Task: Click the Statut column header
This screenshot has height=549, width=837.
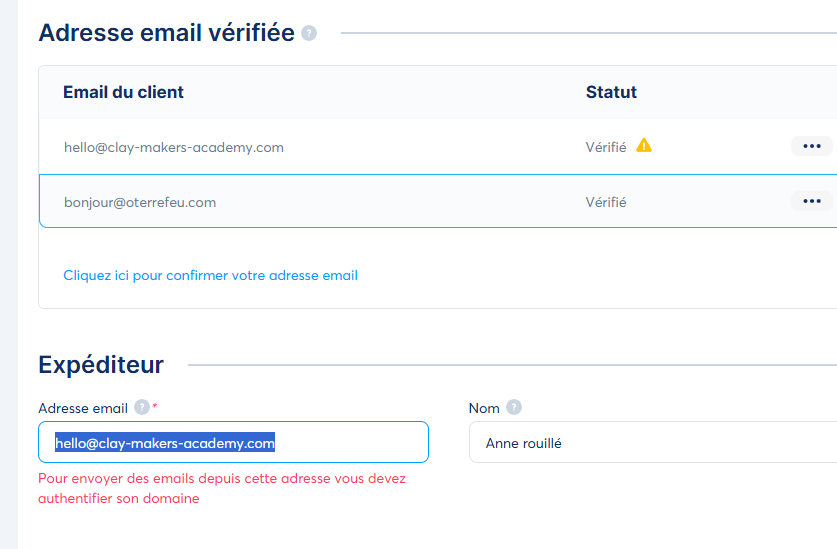Action: coord(611,92)
